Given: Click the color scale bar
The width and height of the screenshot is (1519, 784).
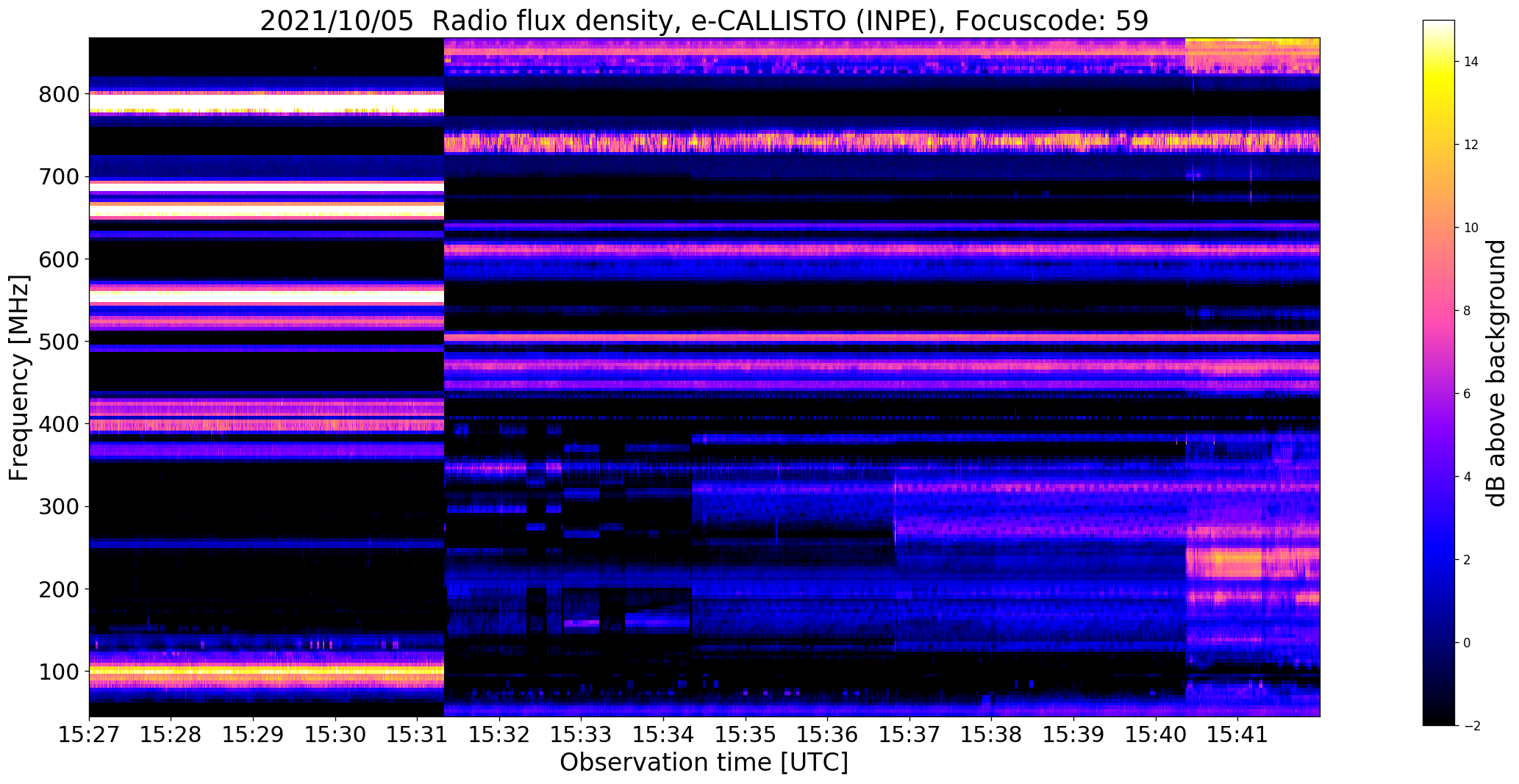Looking at the screenshot, I should pyautogui.click(x=1438, y=373).
